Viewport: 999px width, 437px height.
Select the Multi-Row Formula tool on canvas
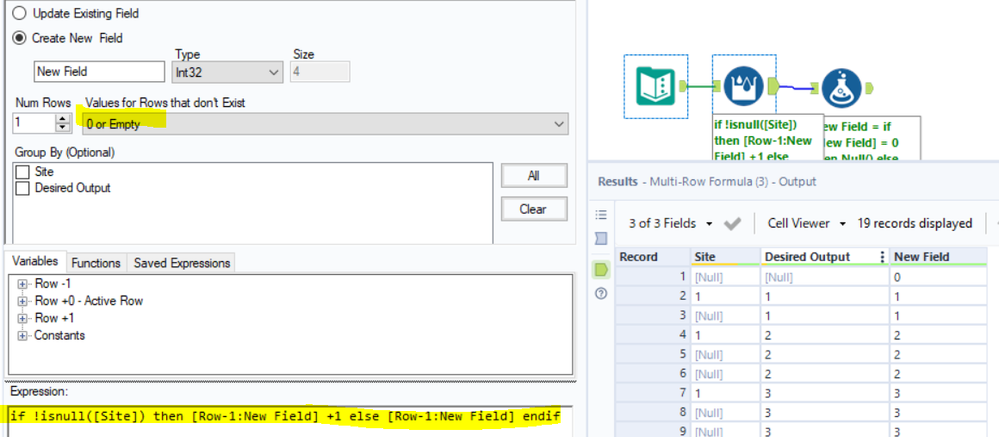(x=744, y=87)
